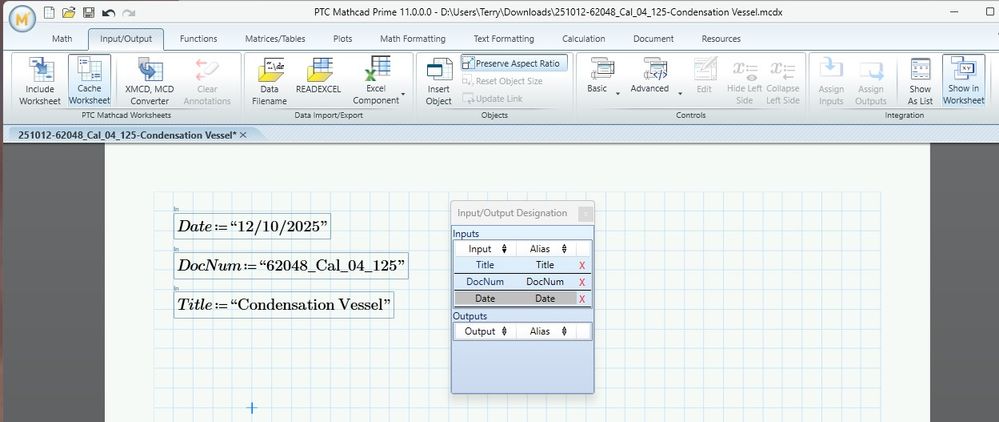Screen dimensions: 999x422
Task: Open the Functions ribbon tab
Action: [x=198, y=38]
